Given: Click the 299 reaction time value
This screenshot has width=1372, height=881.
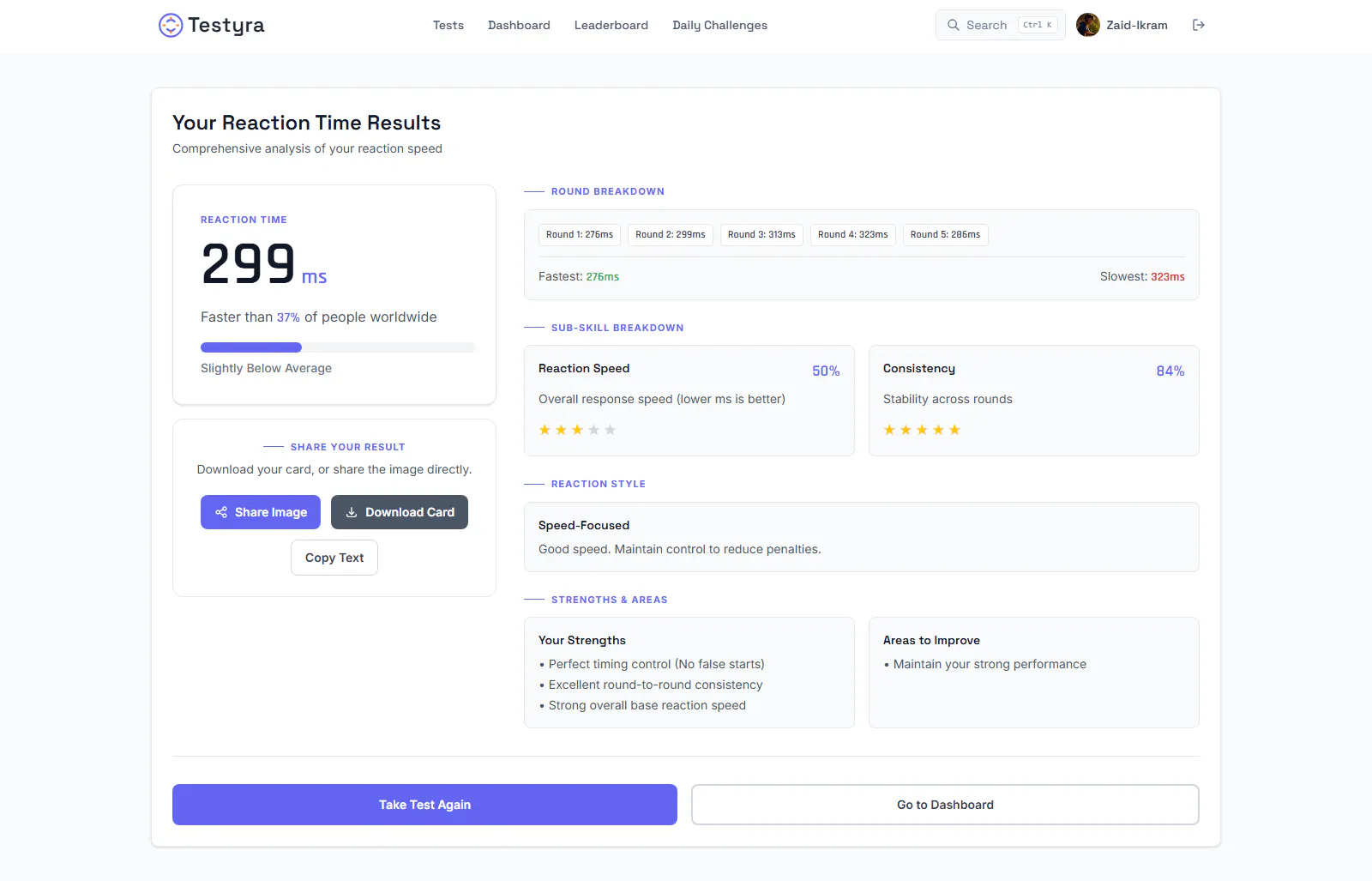Looking at the screenshot, I should point(249,263).
